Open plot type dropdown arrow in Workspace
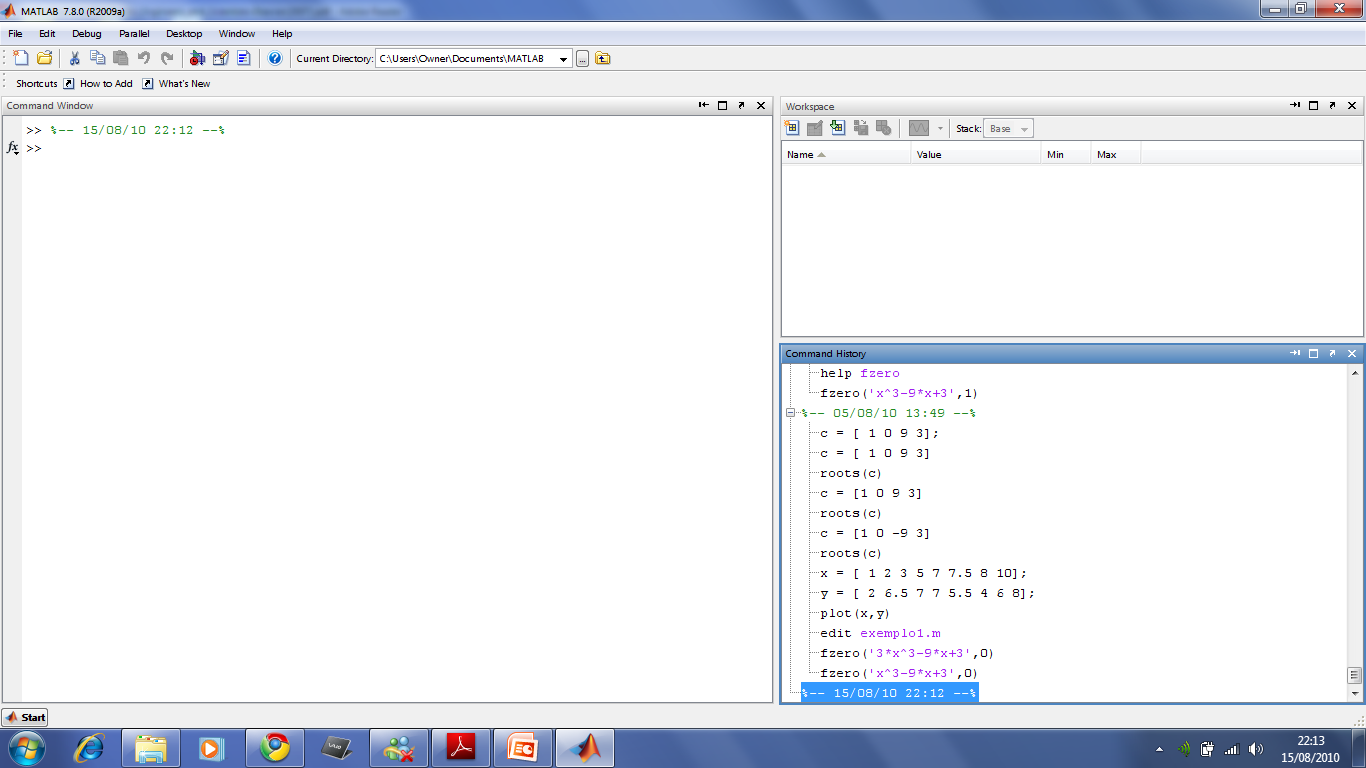This screenshot has height=768, width=1366. pyautogui.click(x=940, y=128)
